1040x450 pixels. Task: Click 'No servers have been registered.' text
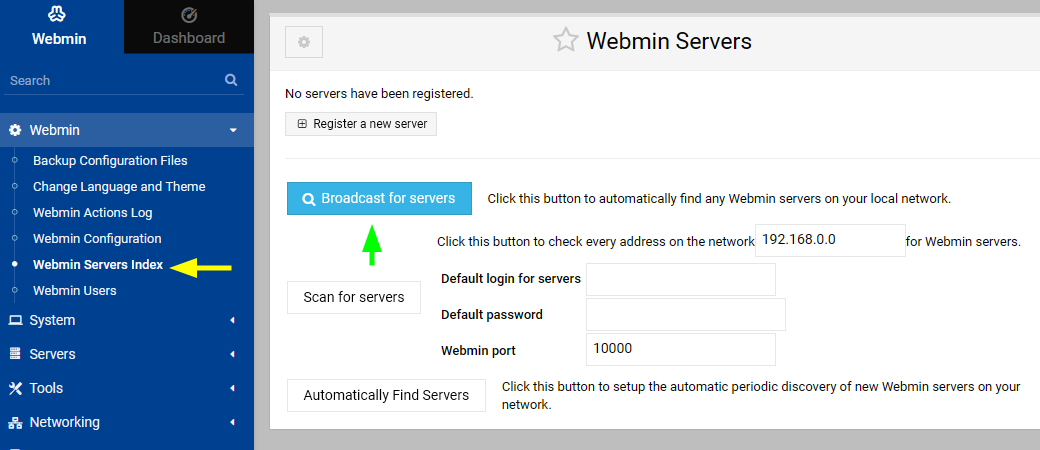tap(379, 94)
